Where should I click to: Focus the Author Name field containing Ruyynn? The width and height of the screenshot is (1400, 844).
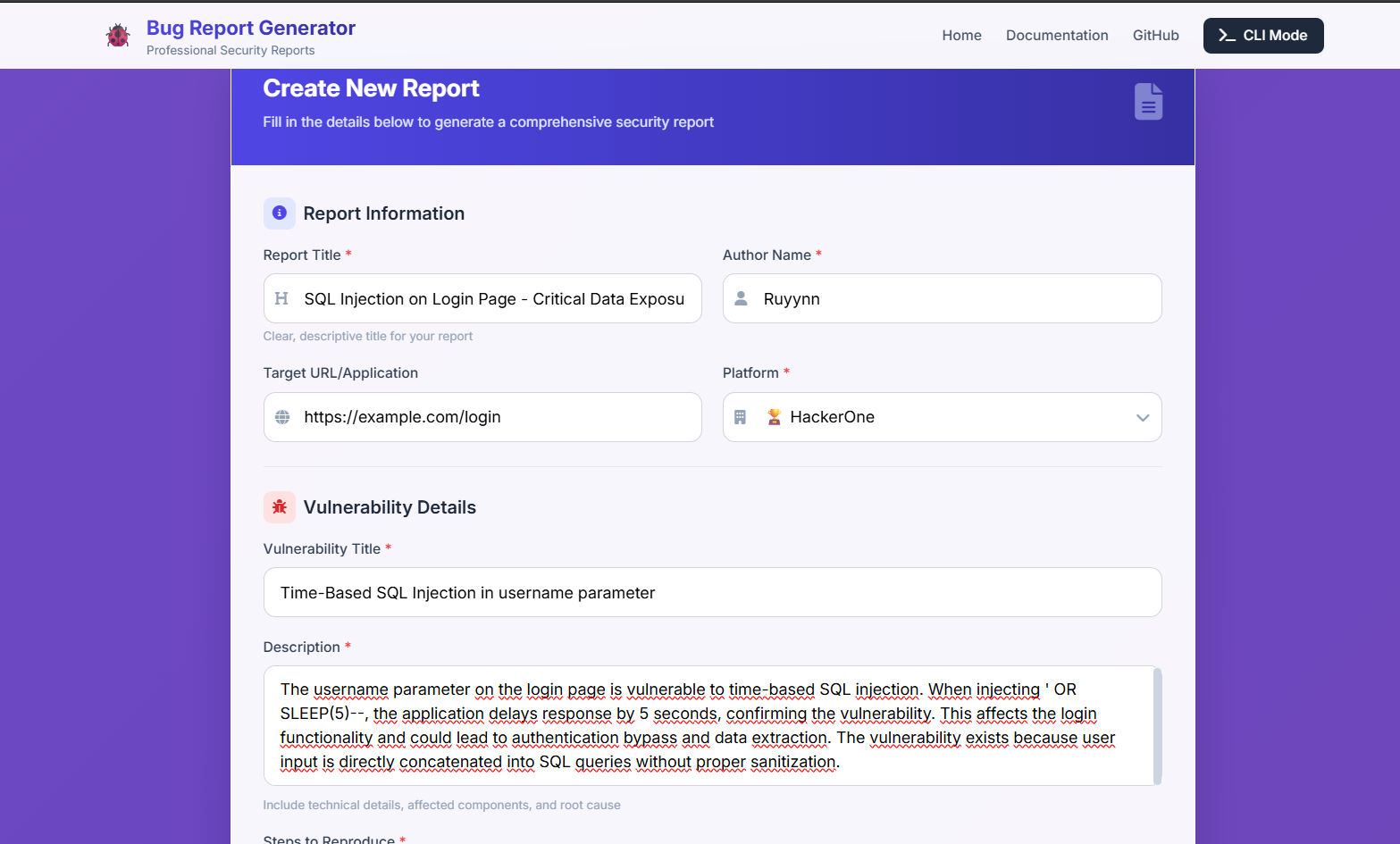pyautogui.click(x=942, y=298)
